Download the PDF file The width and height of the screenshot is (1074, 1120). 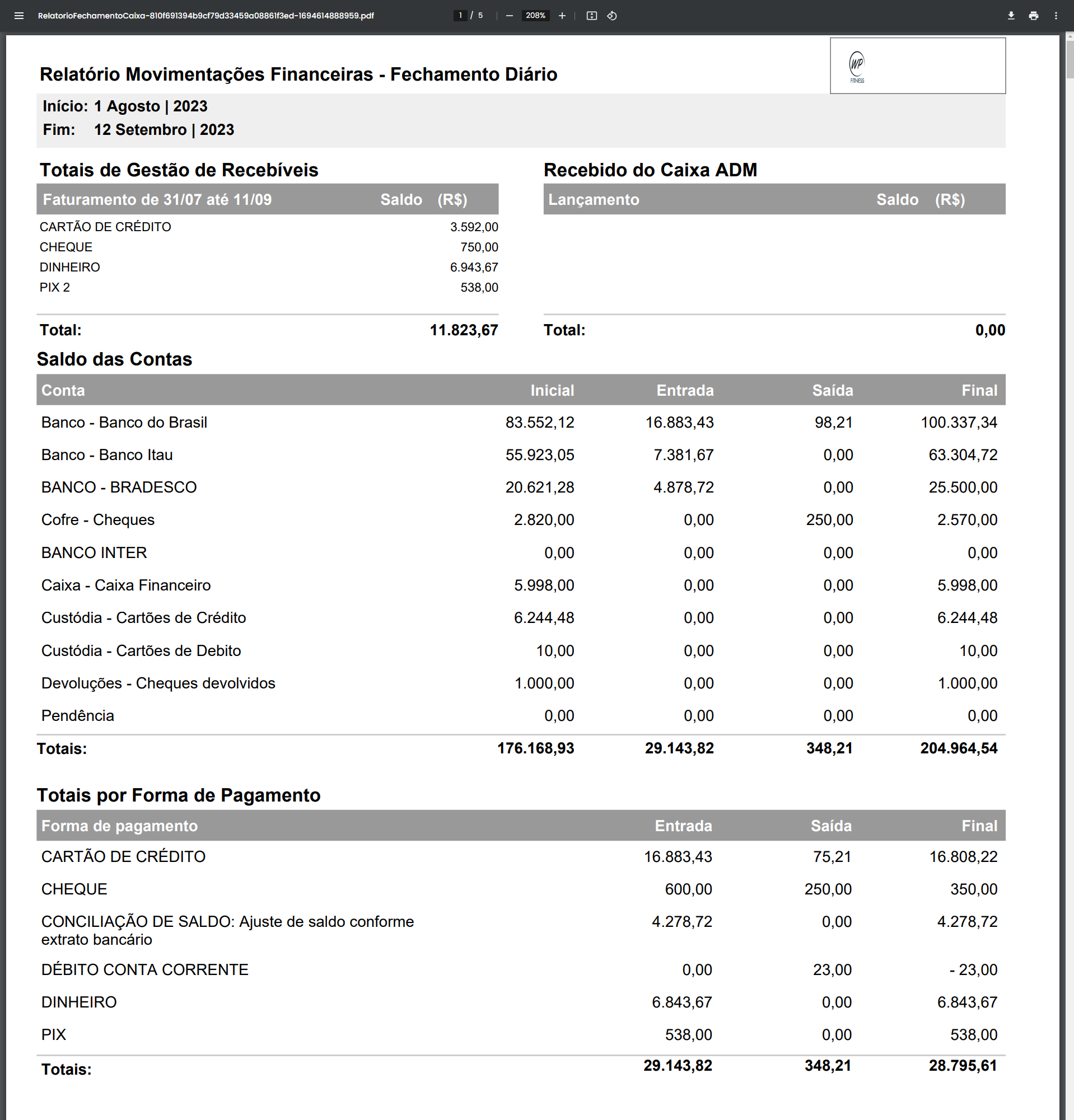[1011, 16]
